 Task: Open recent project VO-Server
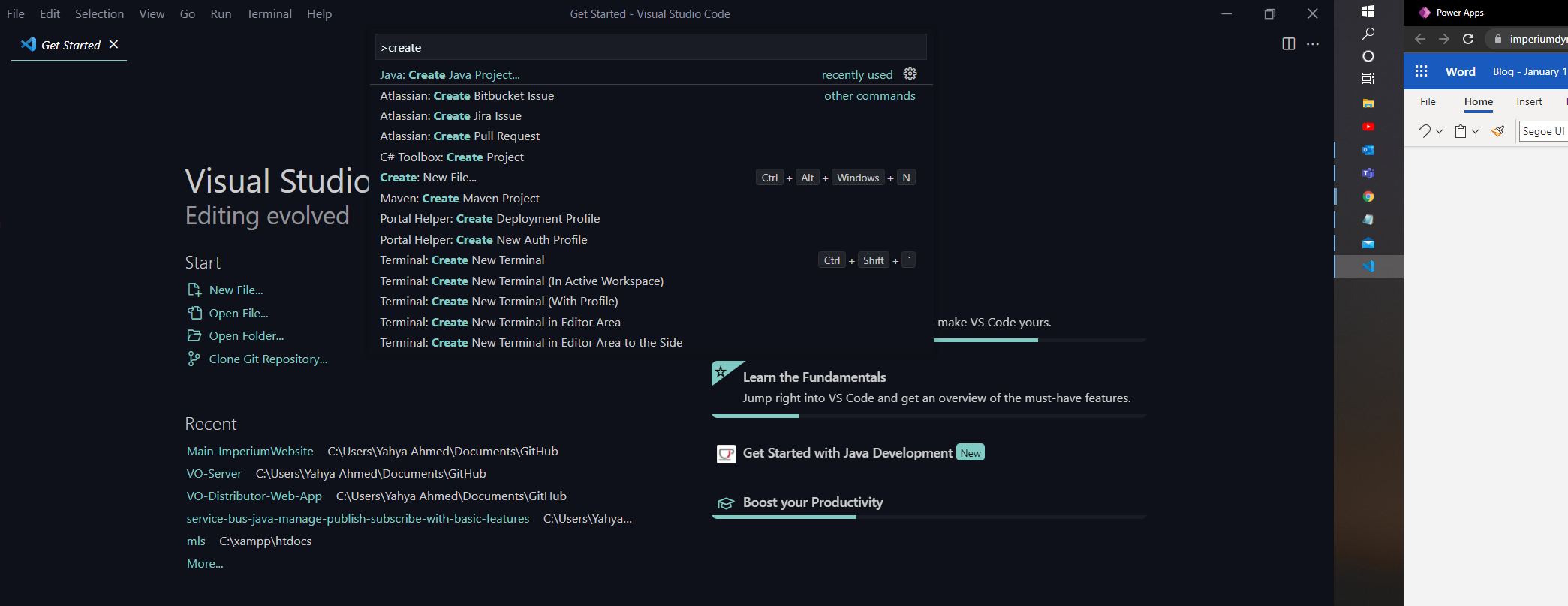(214, 473)
